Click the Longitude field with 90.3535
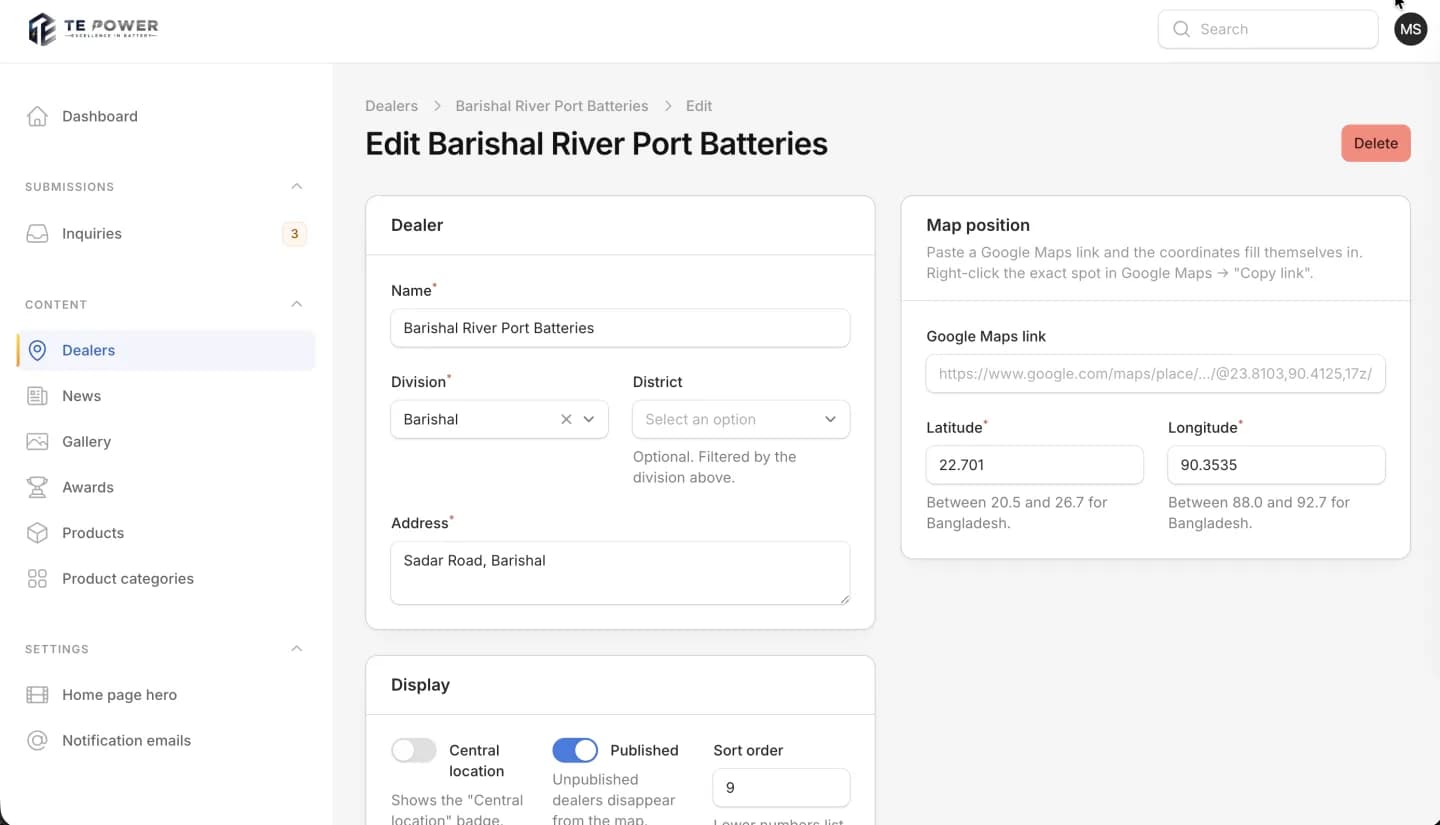This screenshot has width=1440, height=825. pos(1276,465)
